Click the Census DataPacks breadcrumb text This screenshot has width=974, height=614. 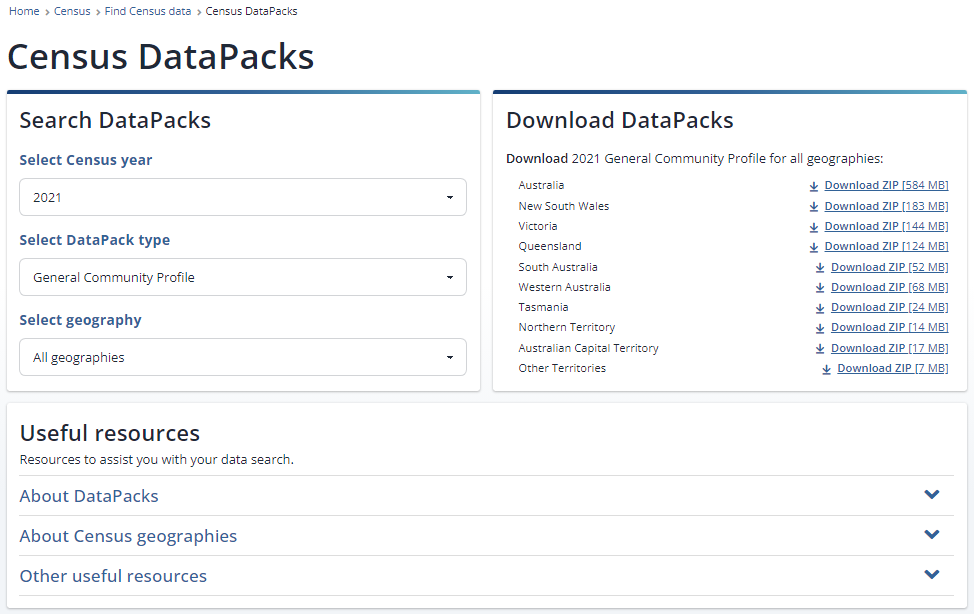251,12
